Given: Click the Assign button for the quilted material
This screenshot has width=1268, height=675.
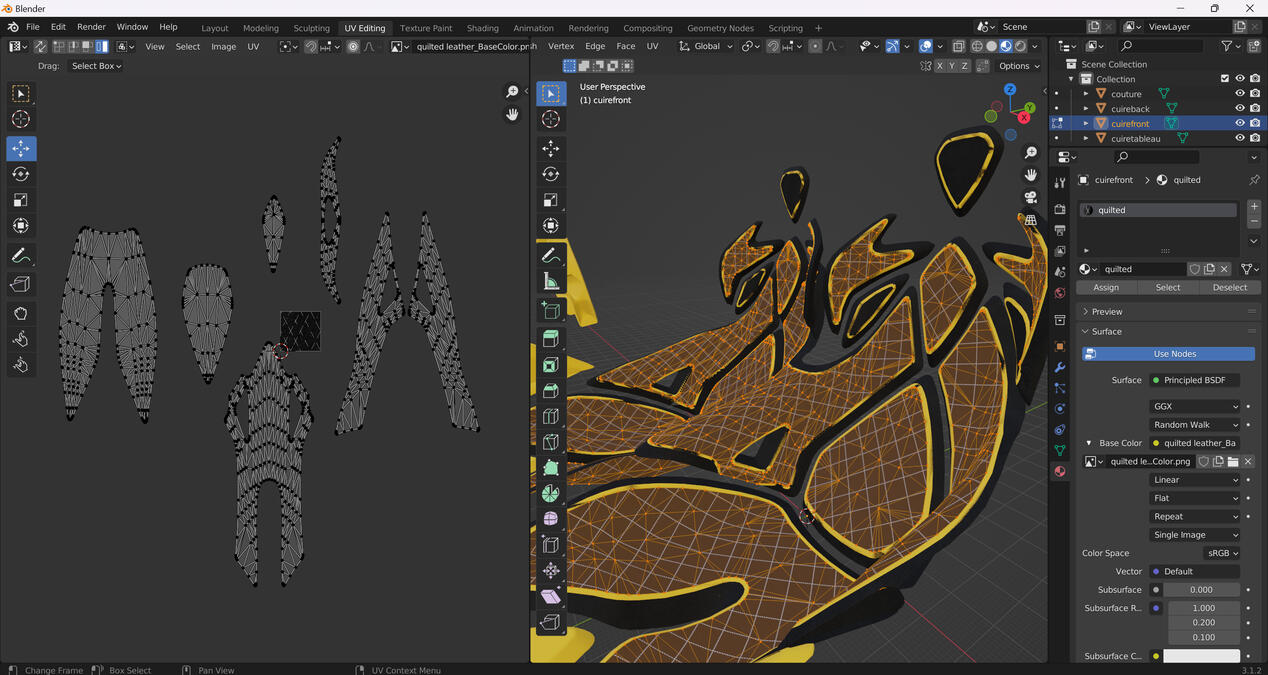Looking at the screenshot, I should (1105, 287).
